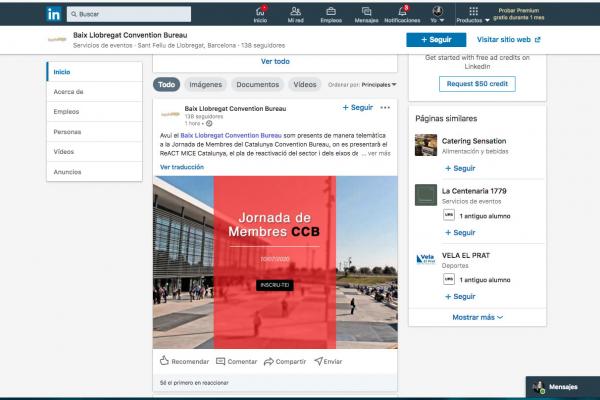Open Mi red network icon
The image size is (600, 400).
tap(295, 11)
